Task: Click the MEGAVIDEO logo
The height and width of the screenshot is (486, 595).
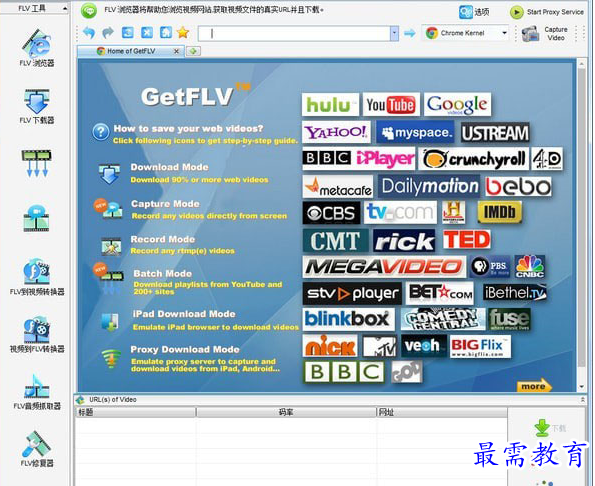Action: point(384,267)
